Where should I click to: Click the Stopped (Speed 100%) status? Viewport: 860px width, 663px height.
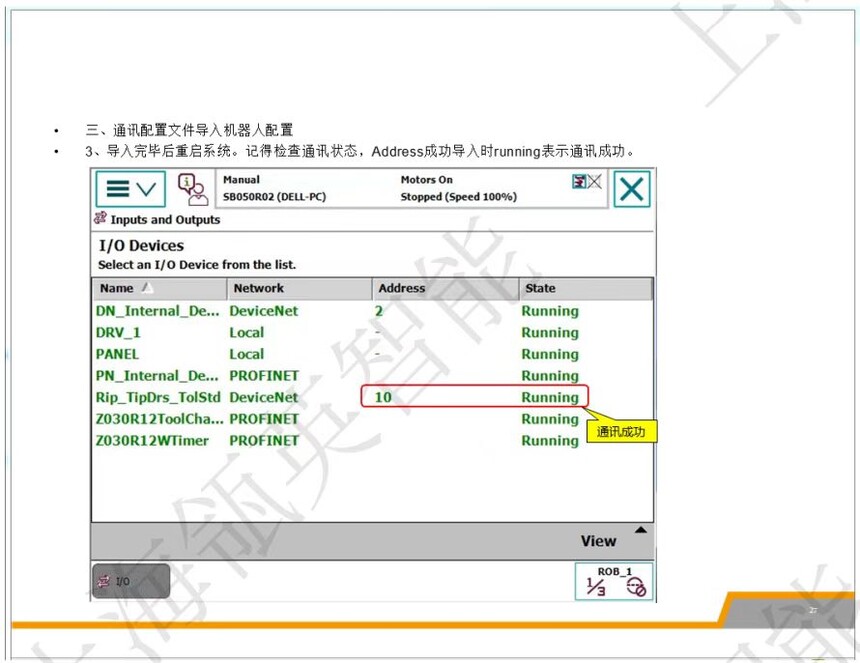click(x=459, y=197)
